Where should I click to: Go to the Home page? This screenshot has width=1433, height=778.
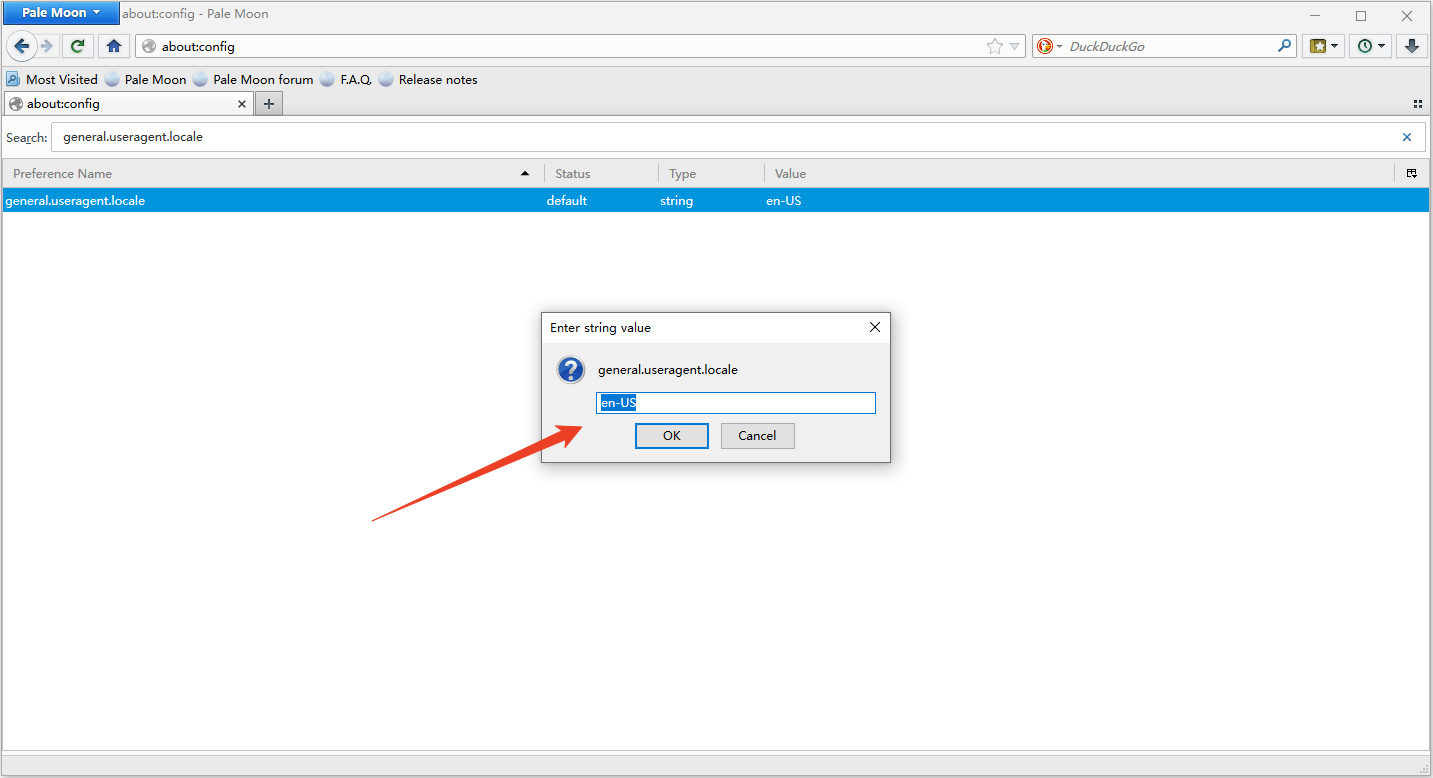click(114, 46)
